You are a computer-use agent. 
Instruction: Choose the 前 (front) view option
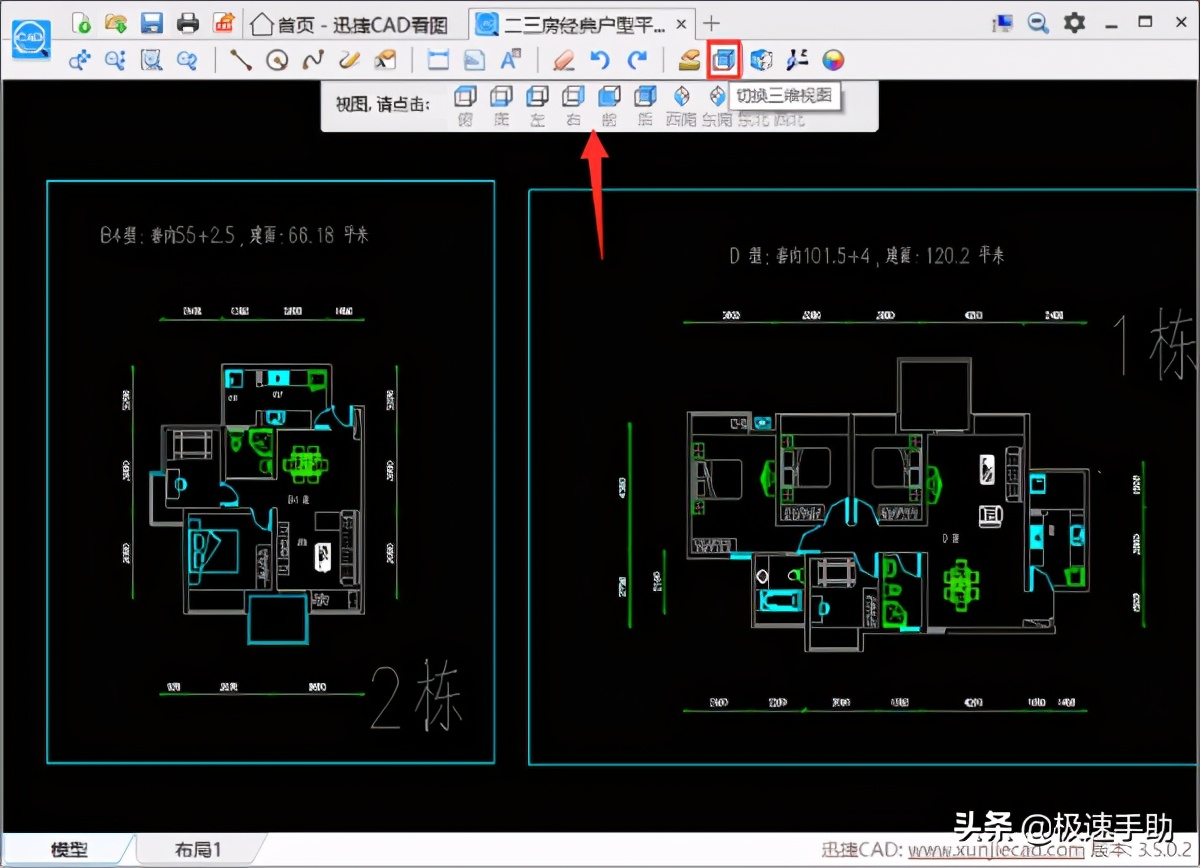[x=609, y=97]
